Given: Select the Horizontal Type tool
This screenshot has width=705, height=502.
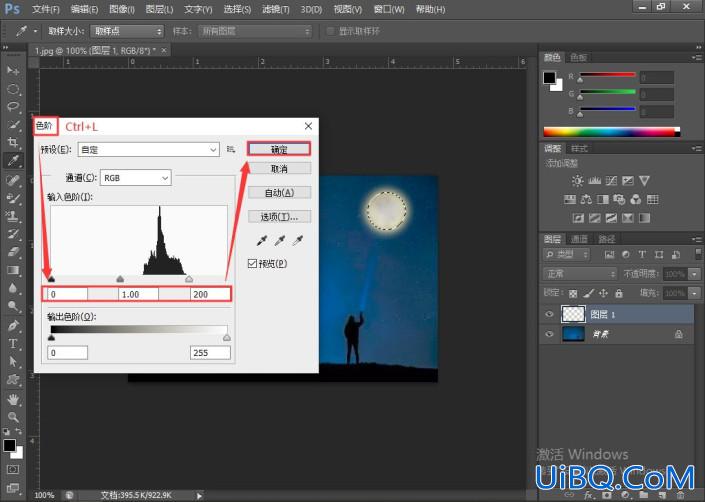Looking at the screenshot, I should point(13,344).
